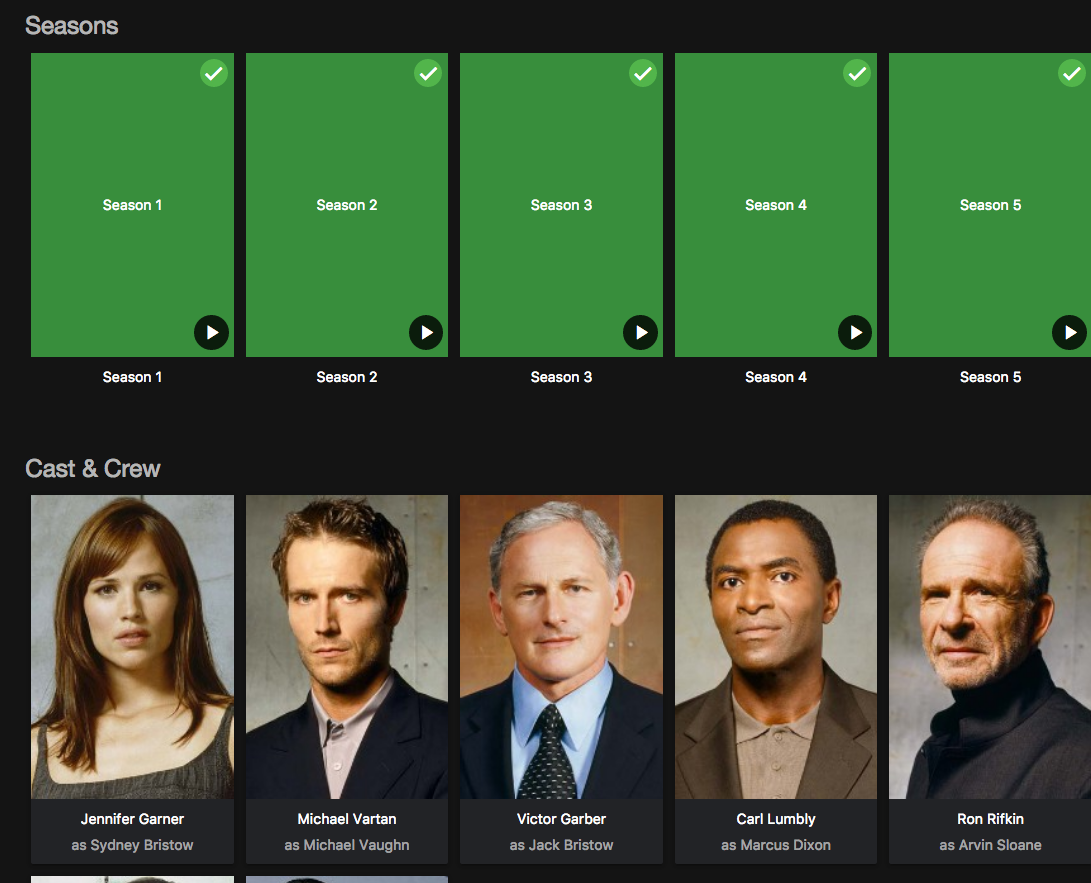Open the Season 3 poster tile
1091x883 pixels.
point(562,205)
